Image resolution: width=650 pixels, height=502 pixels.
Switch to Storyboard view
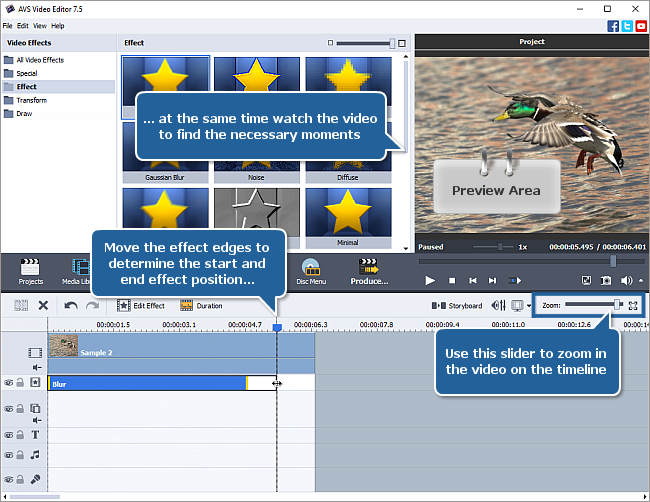coord(457,306)
